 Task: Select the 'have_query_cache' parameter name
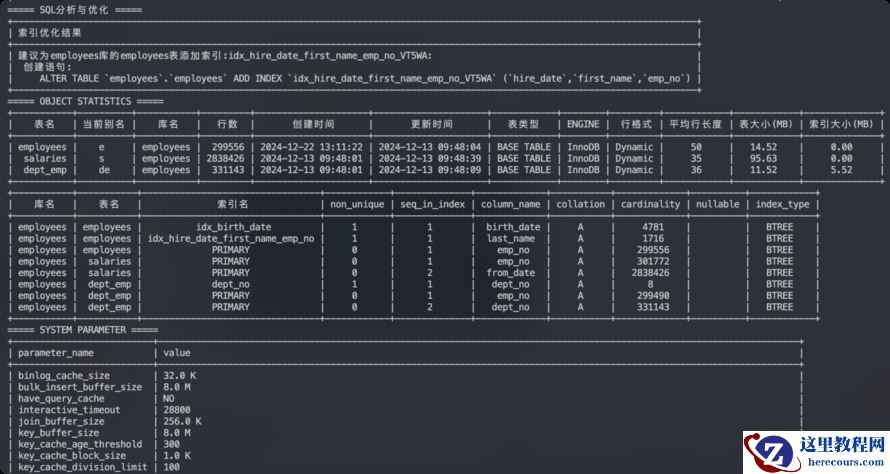(x=61, y=399)
